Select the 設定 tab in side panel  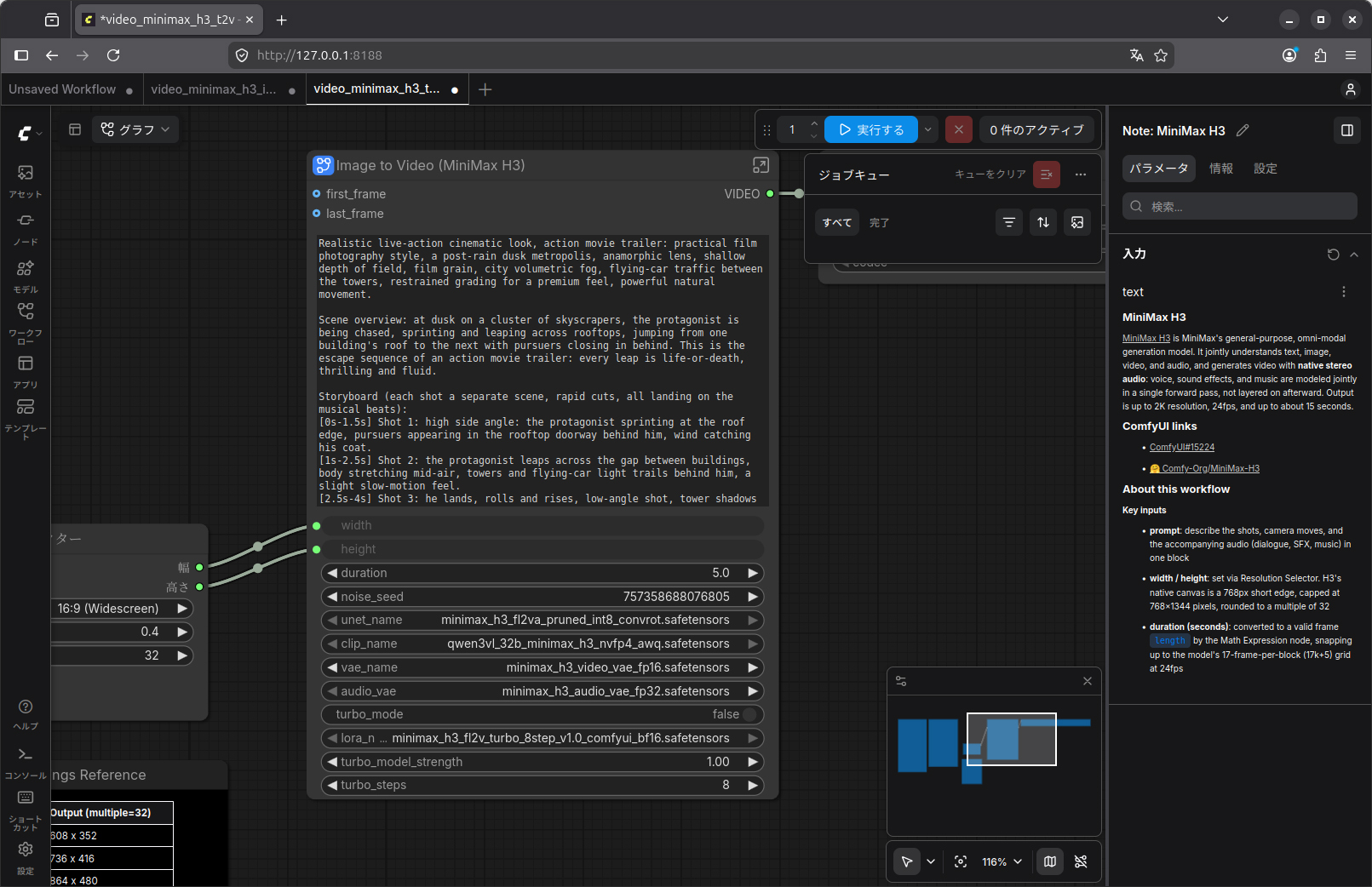(1266, 169)
